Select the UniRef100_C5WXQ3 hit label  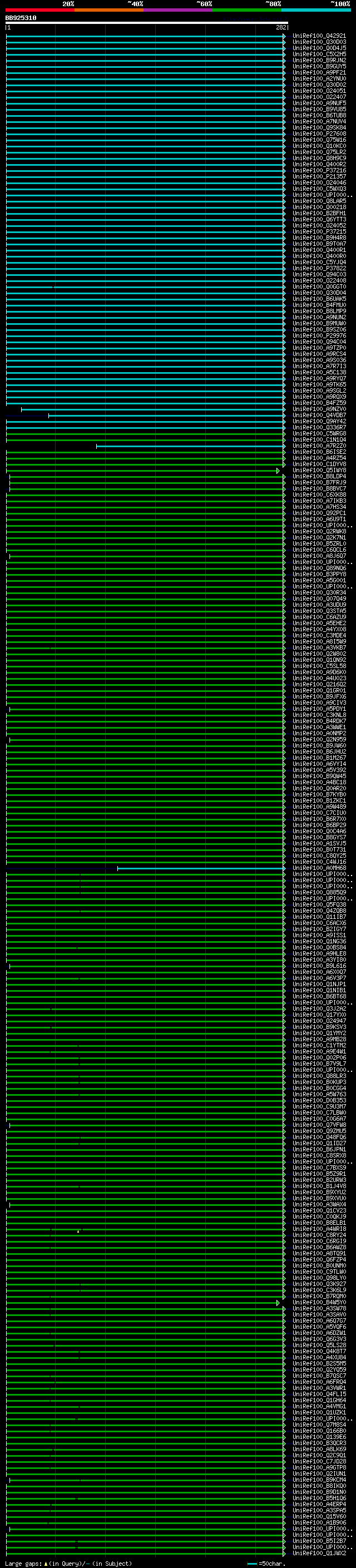319,189
